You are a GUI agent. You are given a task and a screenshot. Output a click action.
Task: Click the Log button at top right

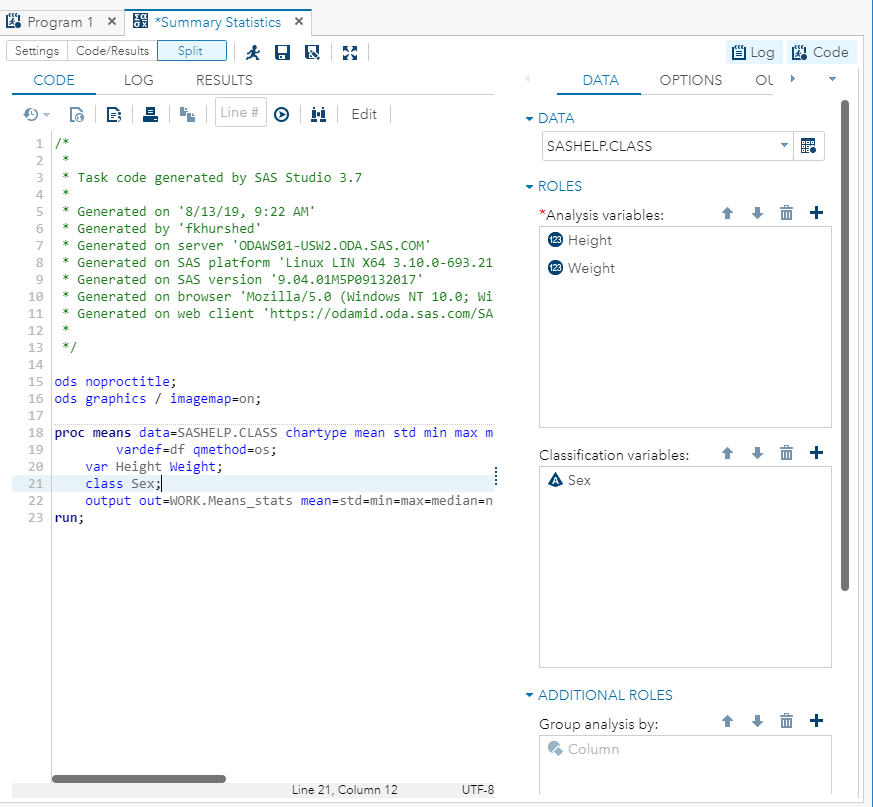[753, 52]
